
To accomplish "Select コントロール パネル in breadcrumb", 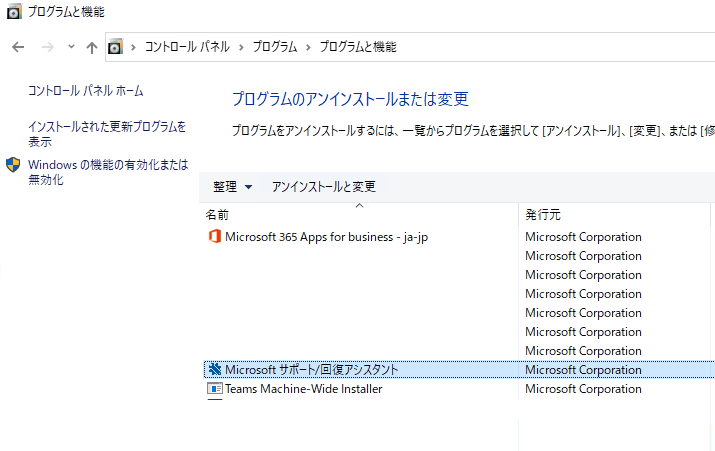I will click(x=187, y=47).
